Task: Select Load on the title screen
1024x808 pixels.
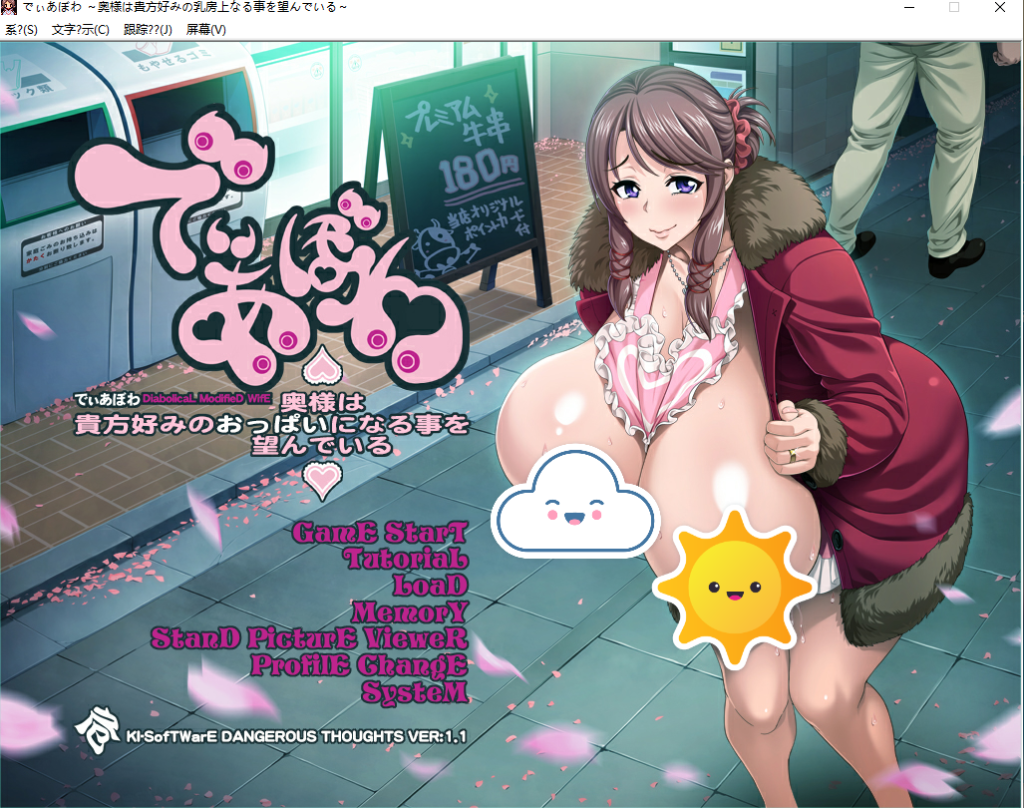Action: [430, 584]
